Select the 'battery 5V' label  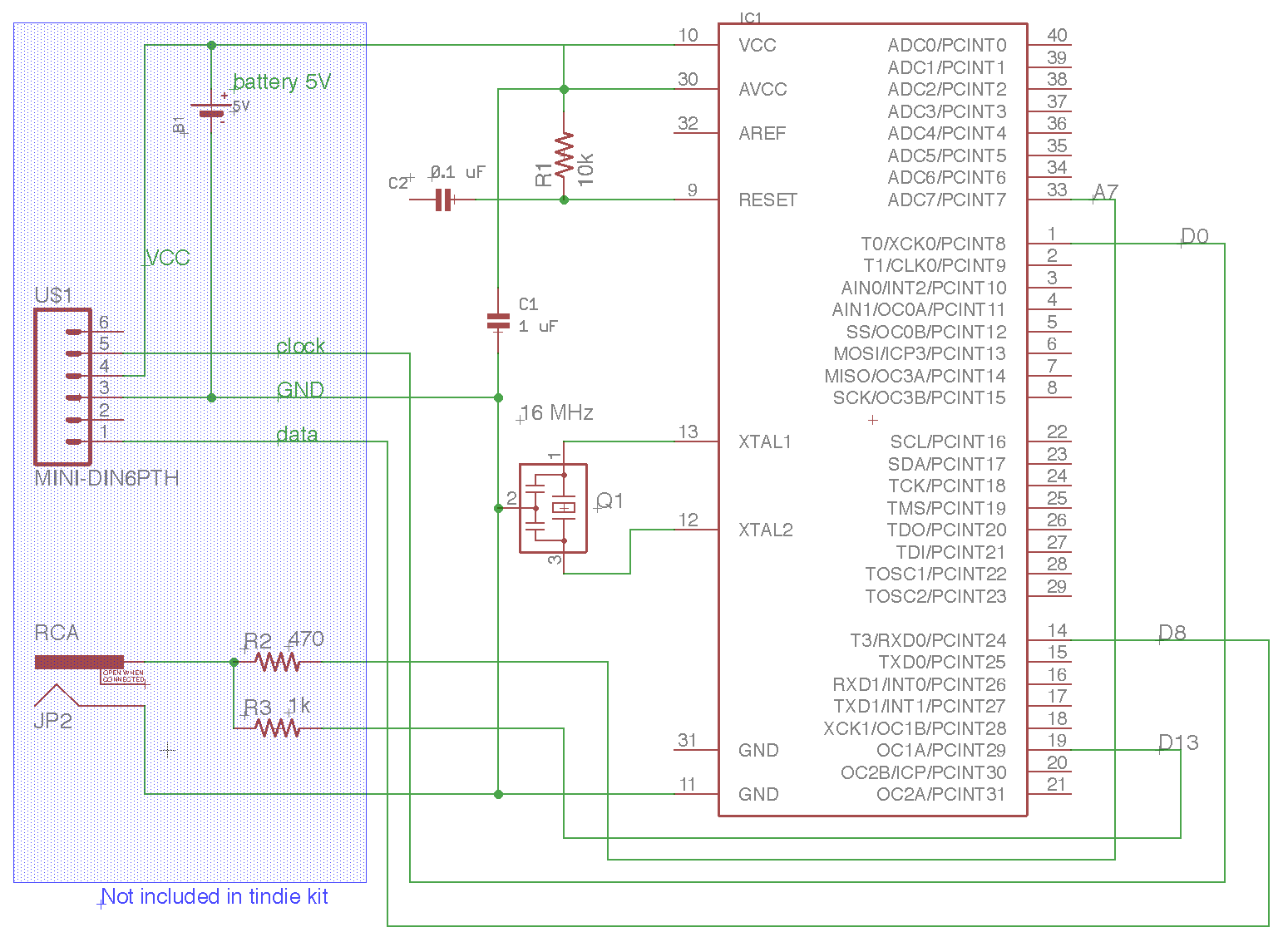[282, 81]
